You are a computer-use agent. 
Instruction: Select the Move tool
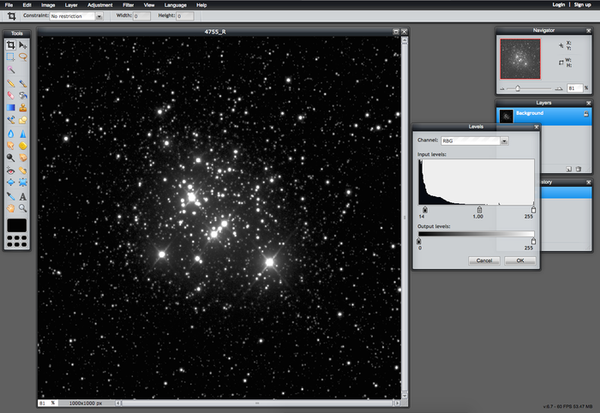pyautogui.click(x=22, y=45)
